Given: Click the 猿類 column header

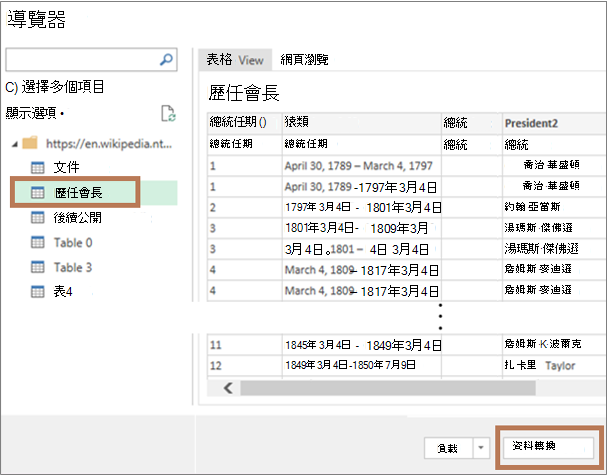Looking at the screenshot, I should (362, 123).
